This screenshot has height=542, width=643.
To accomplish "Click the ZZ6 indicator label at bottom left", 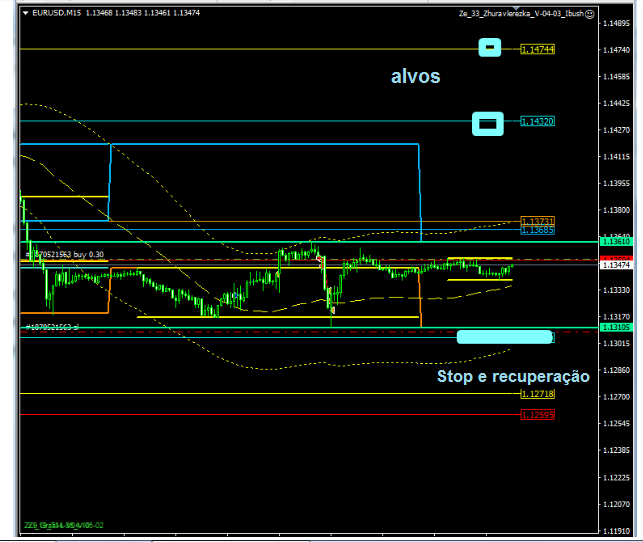I will tap(64, 525).
